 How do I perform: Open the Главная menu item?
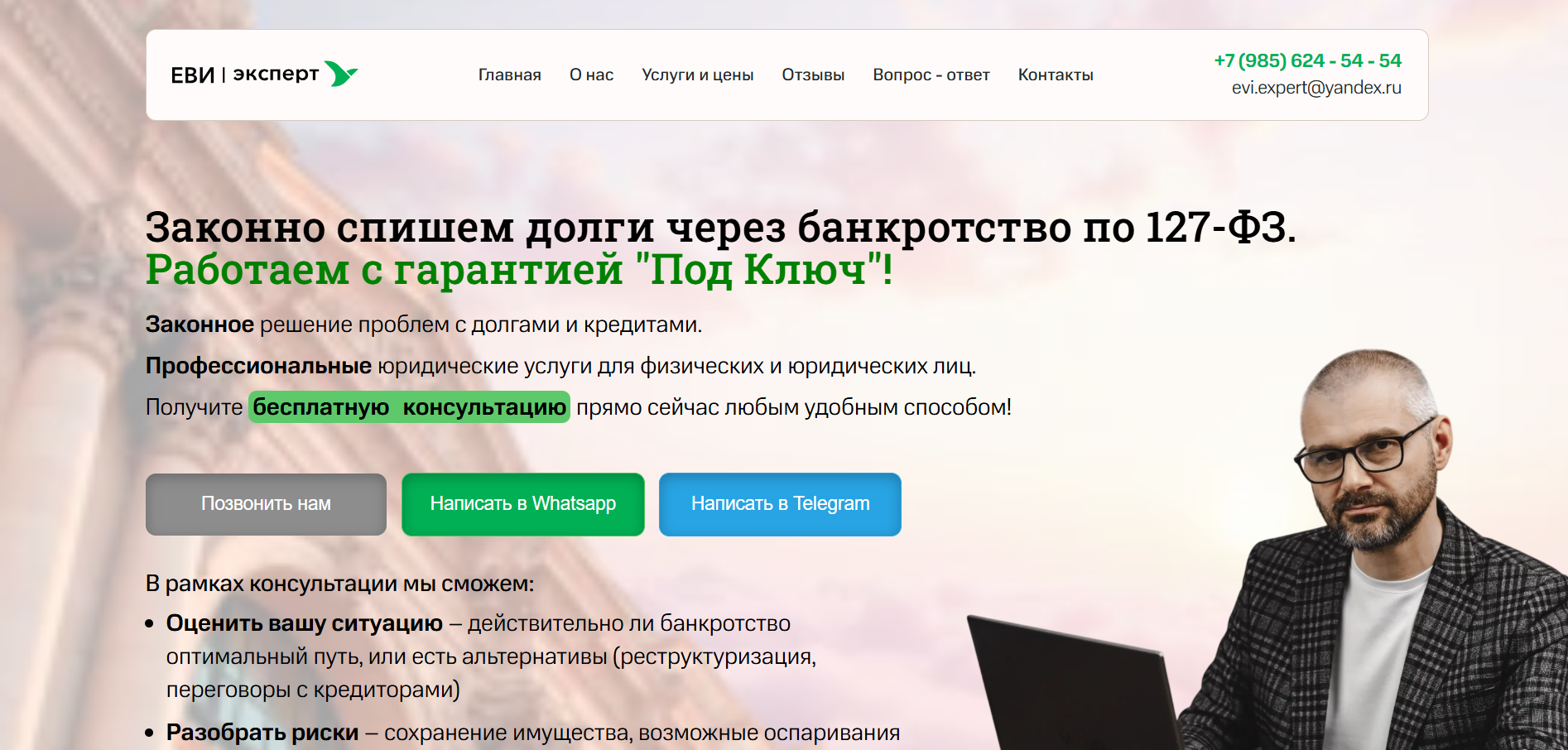pyautogui.click(x=510, y=75)
